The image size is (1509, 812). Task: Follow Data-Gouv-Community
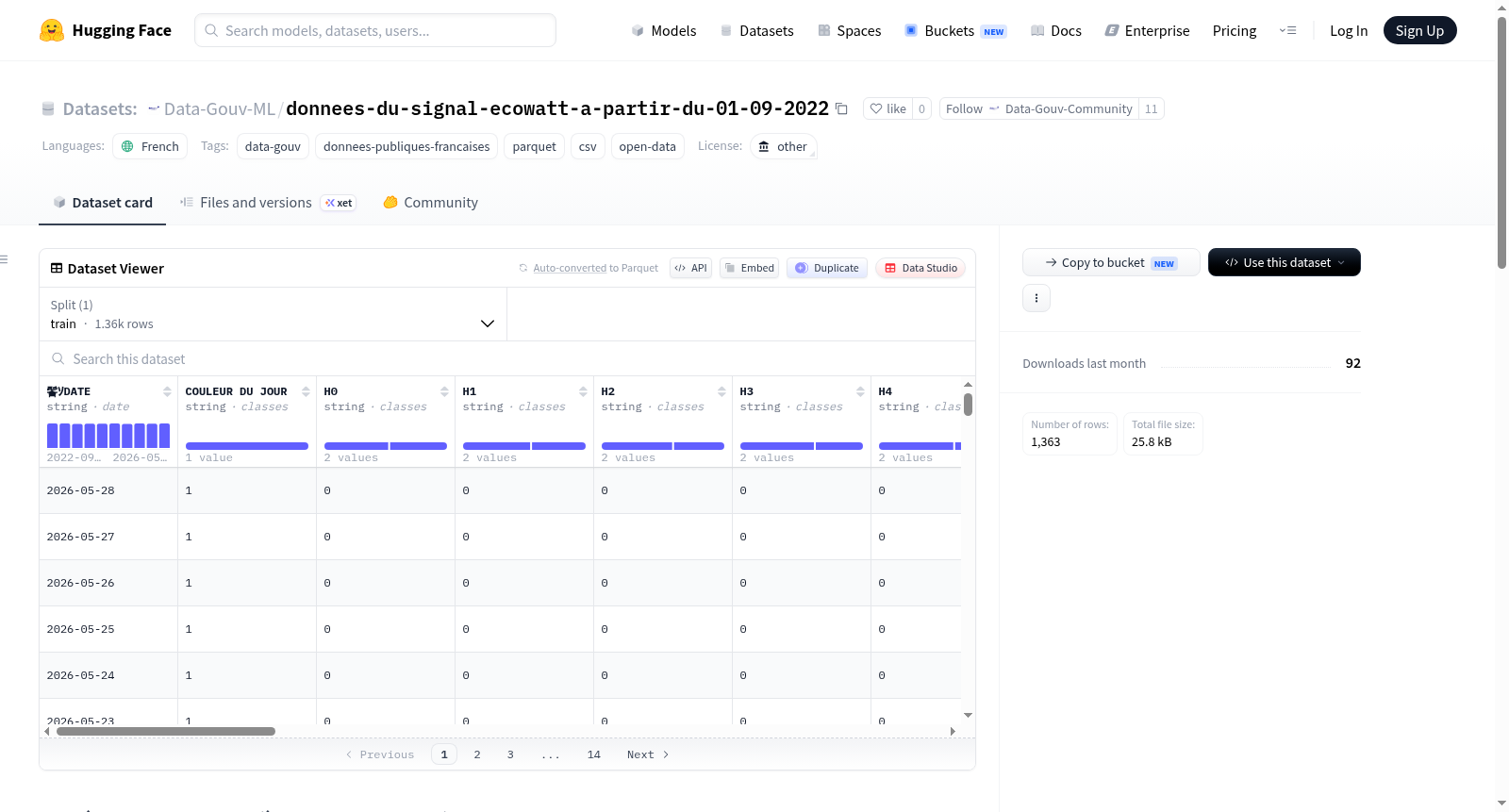1038,108
